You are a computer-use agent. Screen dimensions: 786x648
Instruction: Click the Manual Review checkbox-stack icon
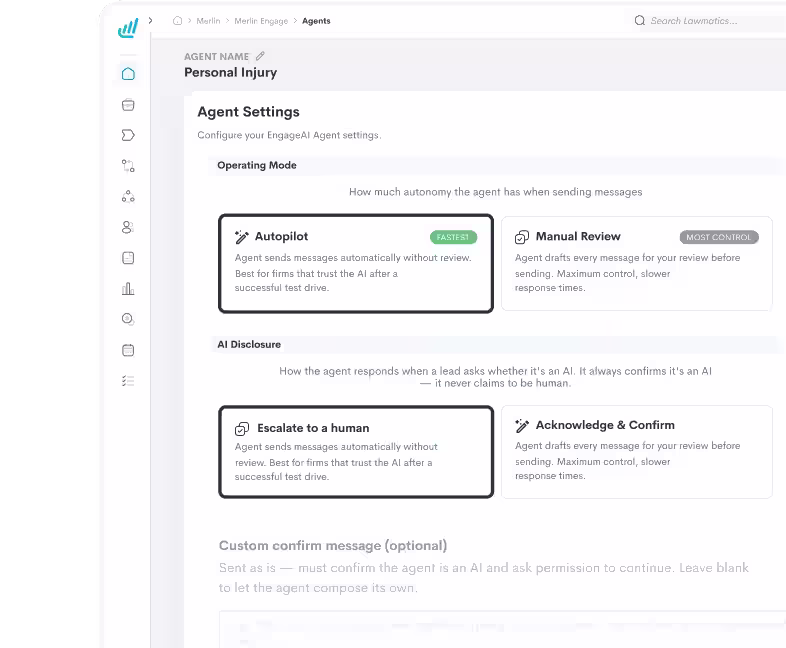point(522,237)
